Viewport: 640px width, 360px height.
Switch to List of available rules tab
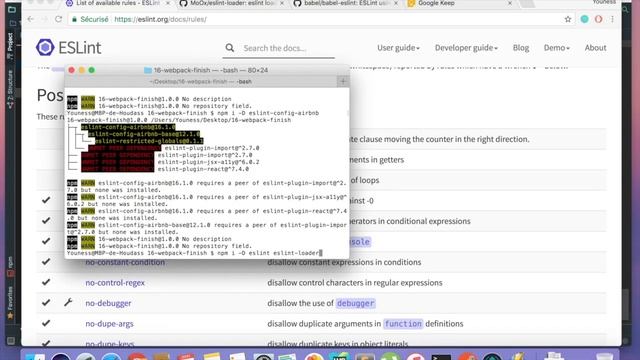click(118, 3)
